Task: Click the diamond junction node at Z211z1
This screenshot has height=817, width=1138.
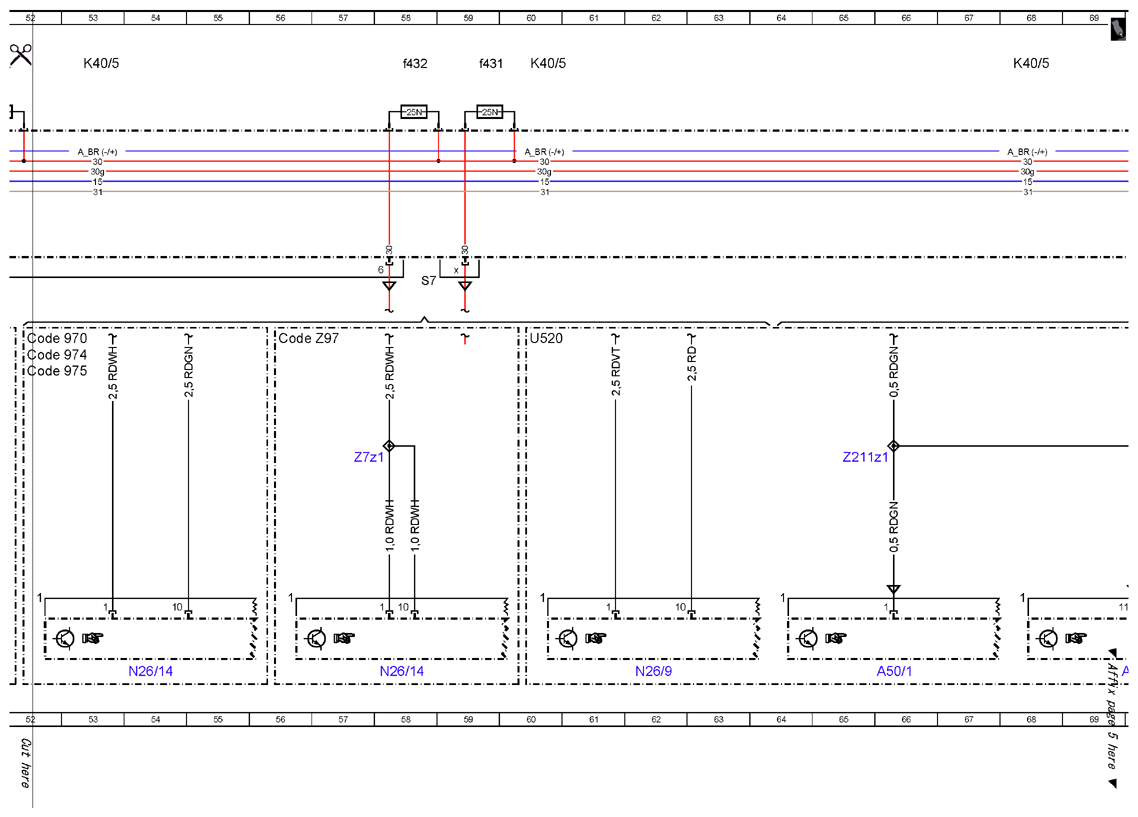Action: (x=893, y=446)
